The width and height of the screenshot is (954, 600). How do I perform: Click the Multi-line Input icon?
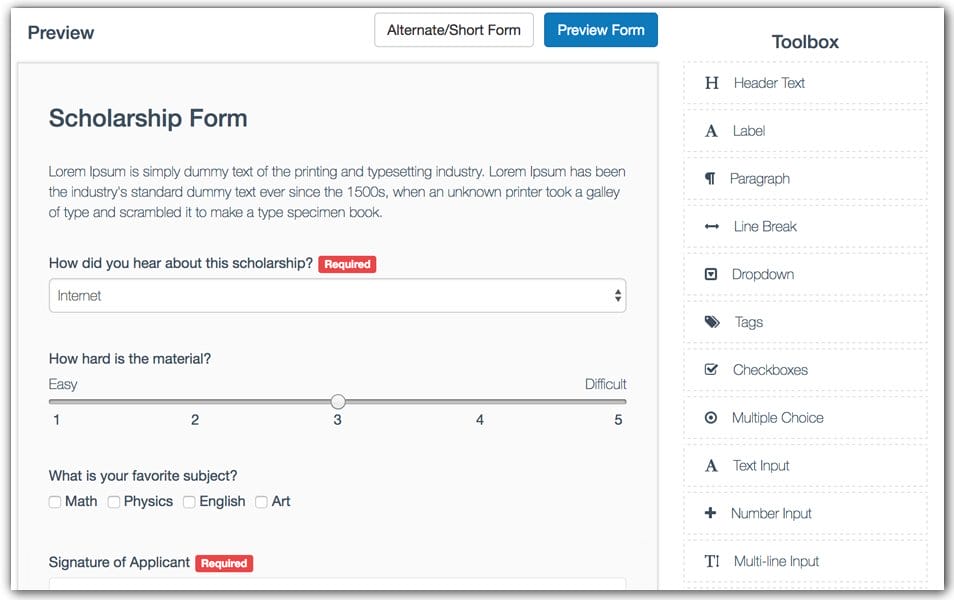coord(711,561)
